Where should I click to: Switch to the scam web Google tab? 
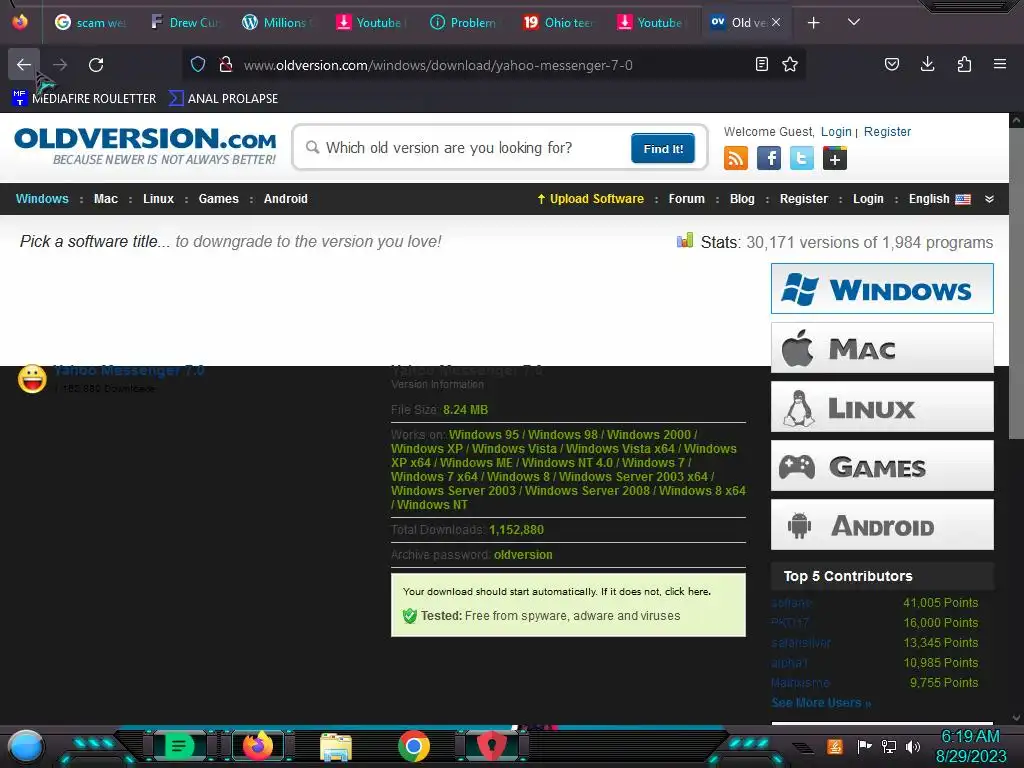coord(90,23)
